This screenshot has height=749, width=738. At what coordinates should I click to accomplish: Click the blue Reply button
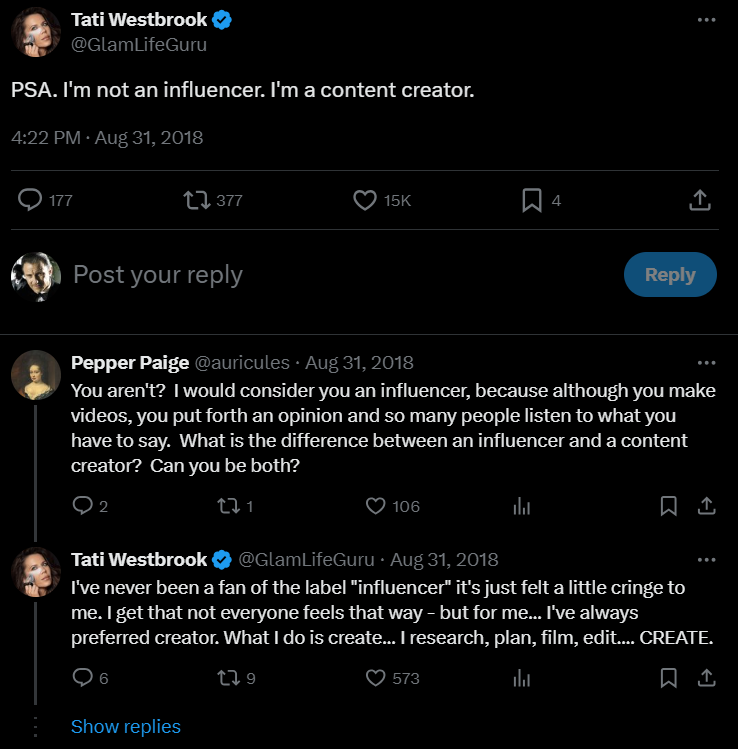(x=670, y=275)
